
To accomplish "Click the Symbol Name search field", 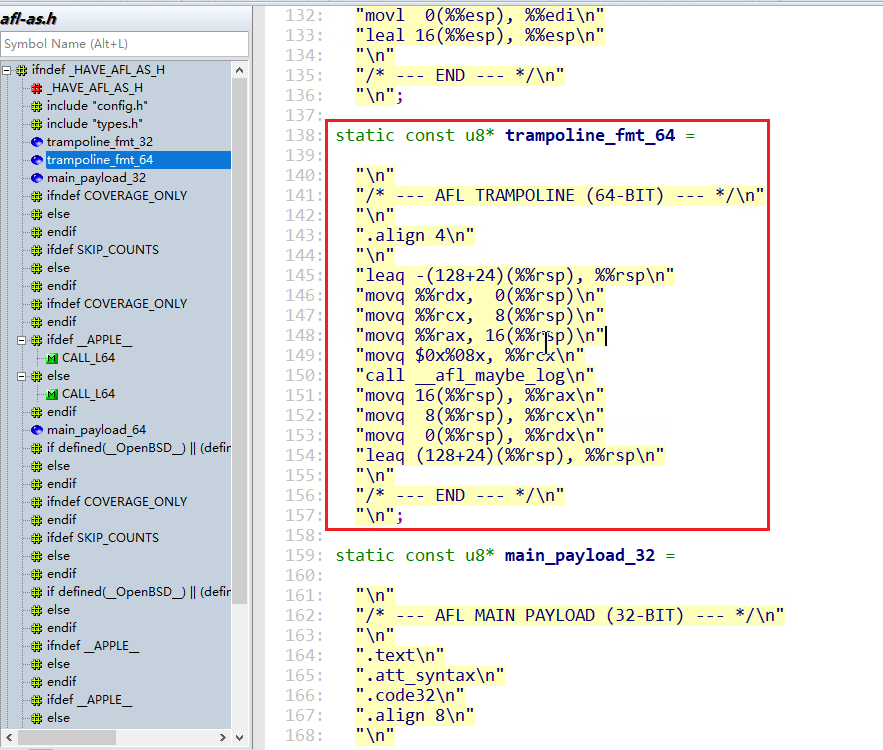I will [124, 44].
